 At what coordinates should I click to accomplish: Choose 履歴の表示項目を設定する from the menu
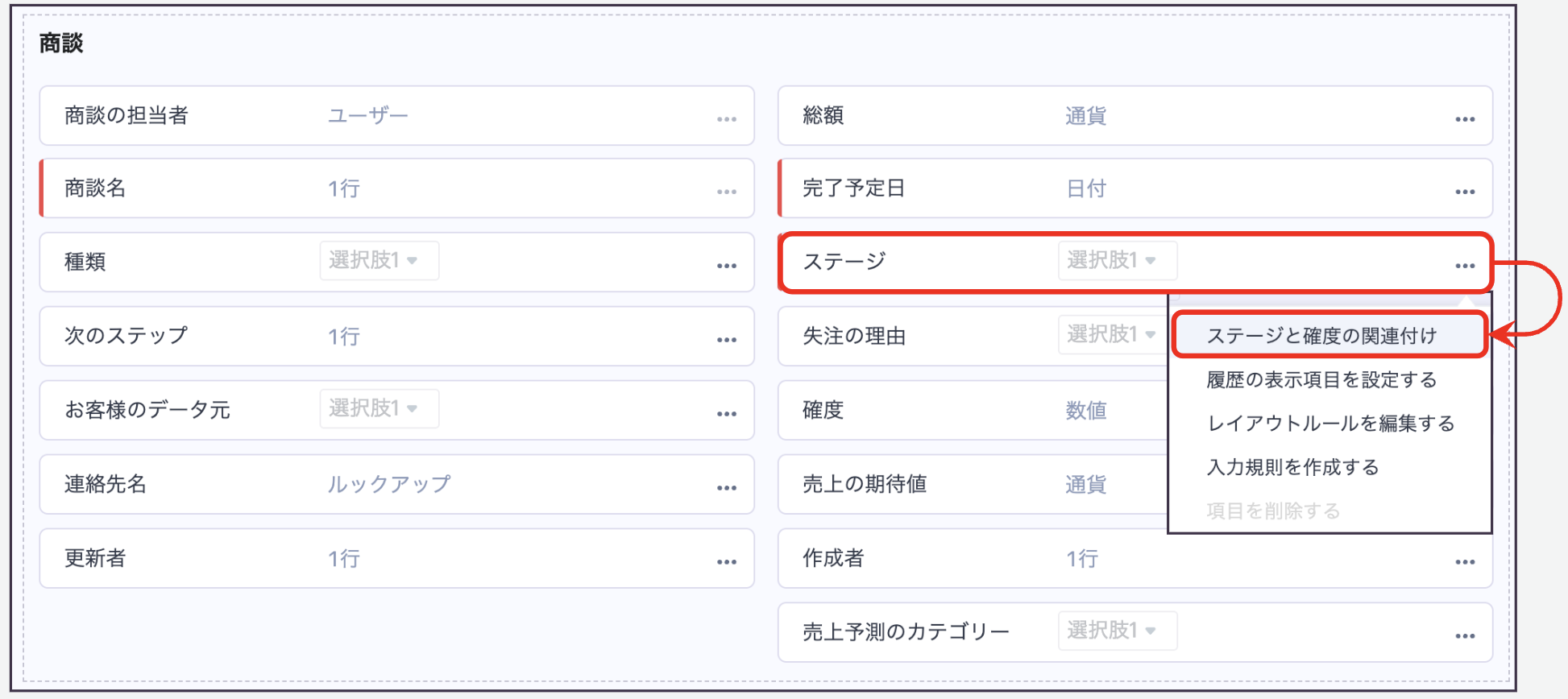(x=1321, y=380)
